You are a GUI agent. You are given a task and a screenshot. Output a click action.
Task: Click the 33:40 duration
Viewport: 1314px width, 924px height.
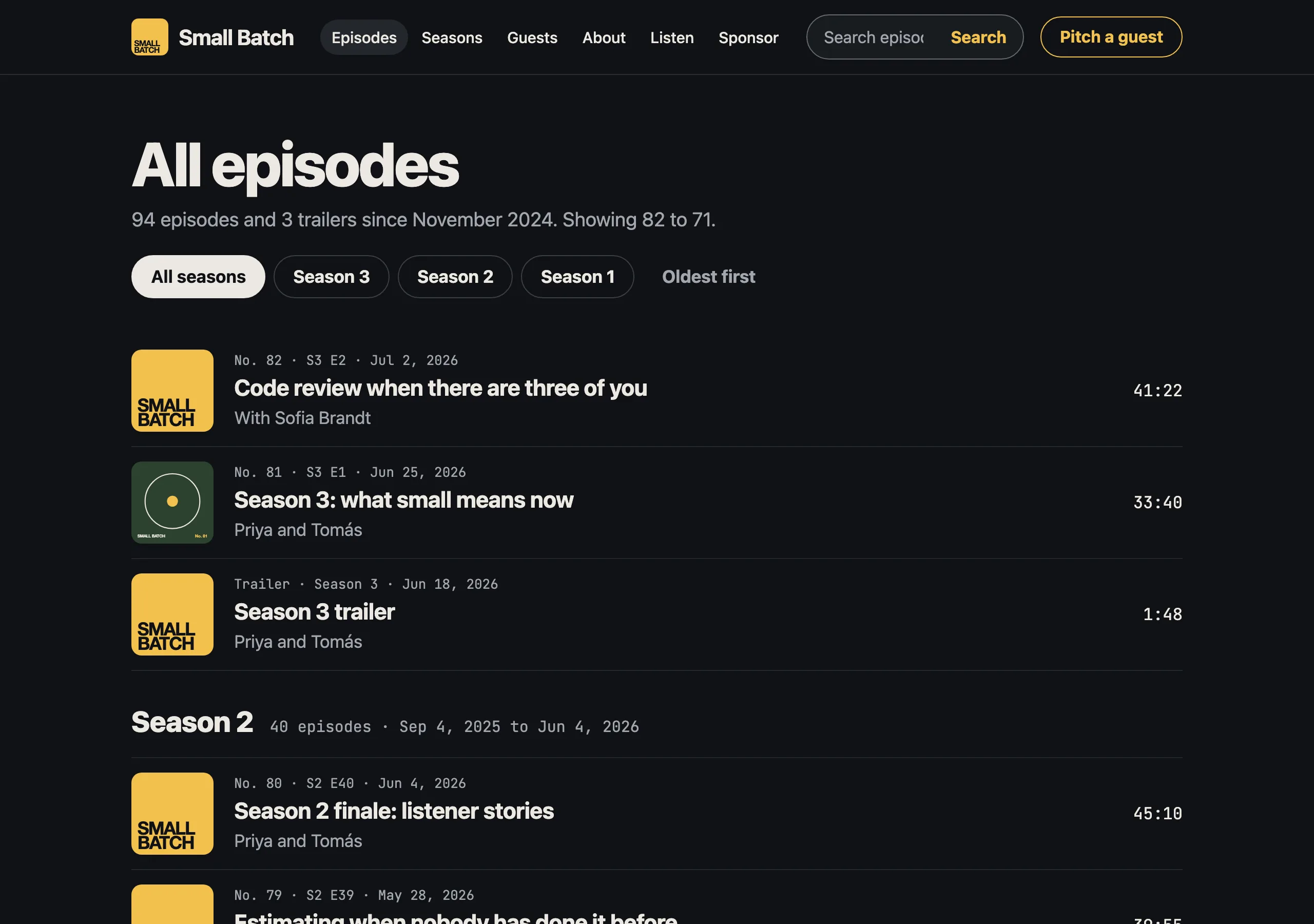(x=1157, y=503)
